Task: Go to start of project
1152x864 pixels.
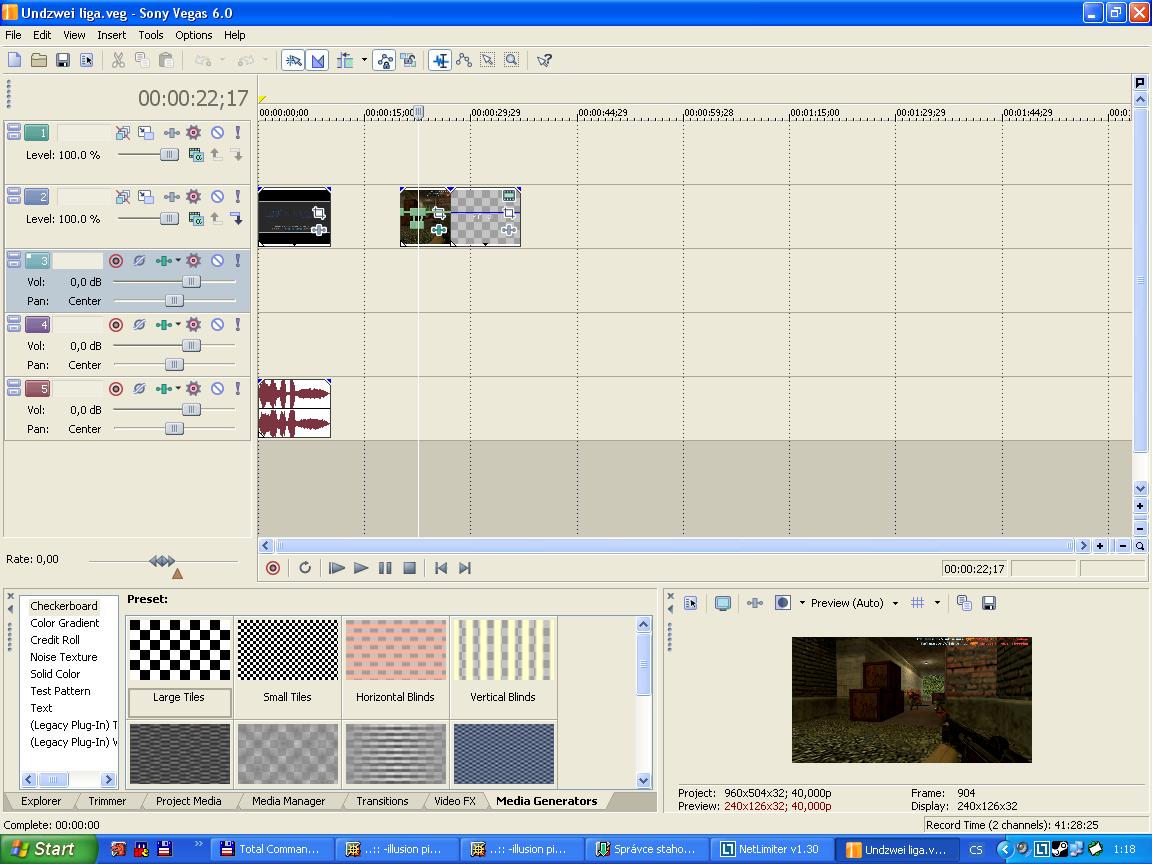Action: point(441,568)
